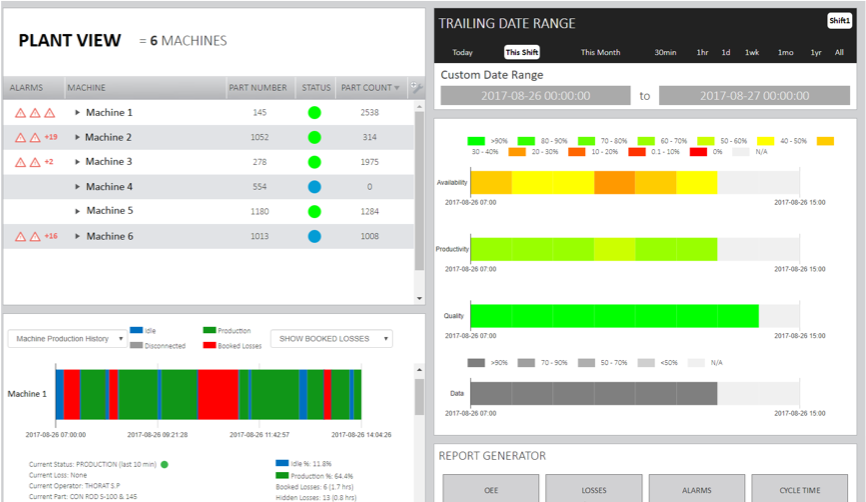
Task: Expand Machine 4 row
Action: pyautogui.click(x=77, y=187)
